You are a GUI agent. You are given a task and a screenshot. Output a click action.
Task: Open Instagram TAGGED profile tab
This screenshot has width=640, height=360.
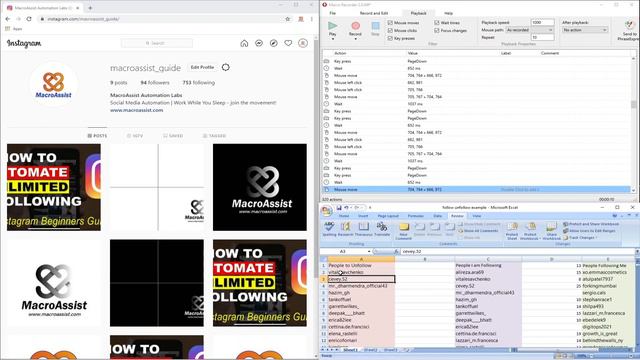click(x=214, y=136)
